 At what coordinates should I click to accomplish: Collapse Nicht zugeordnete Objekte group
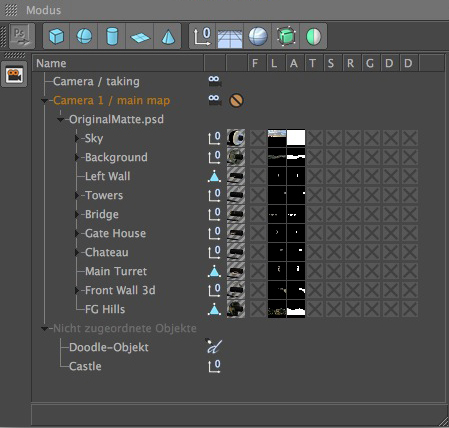point(44,329)
